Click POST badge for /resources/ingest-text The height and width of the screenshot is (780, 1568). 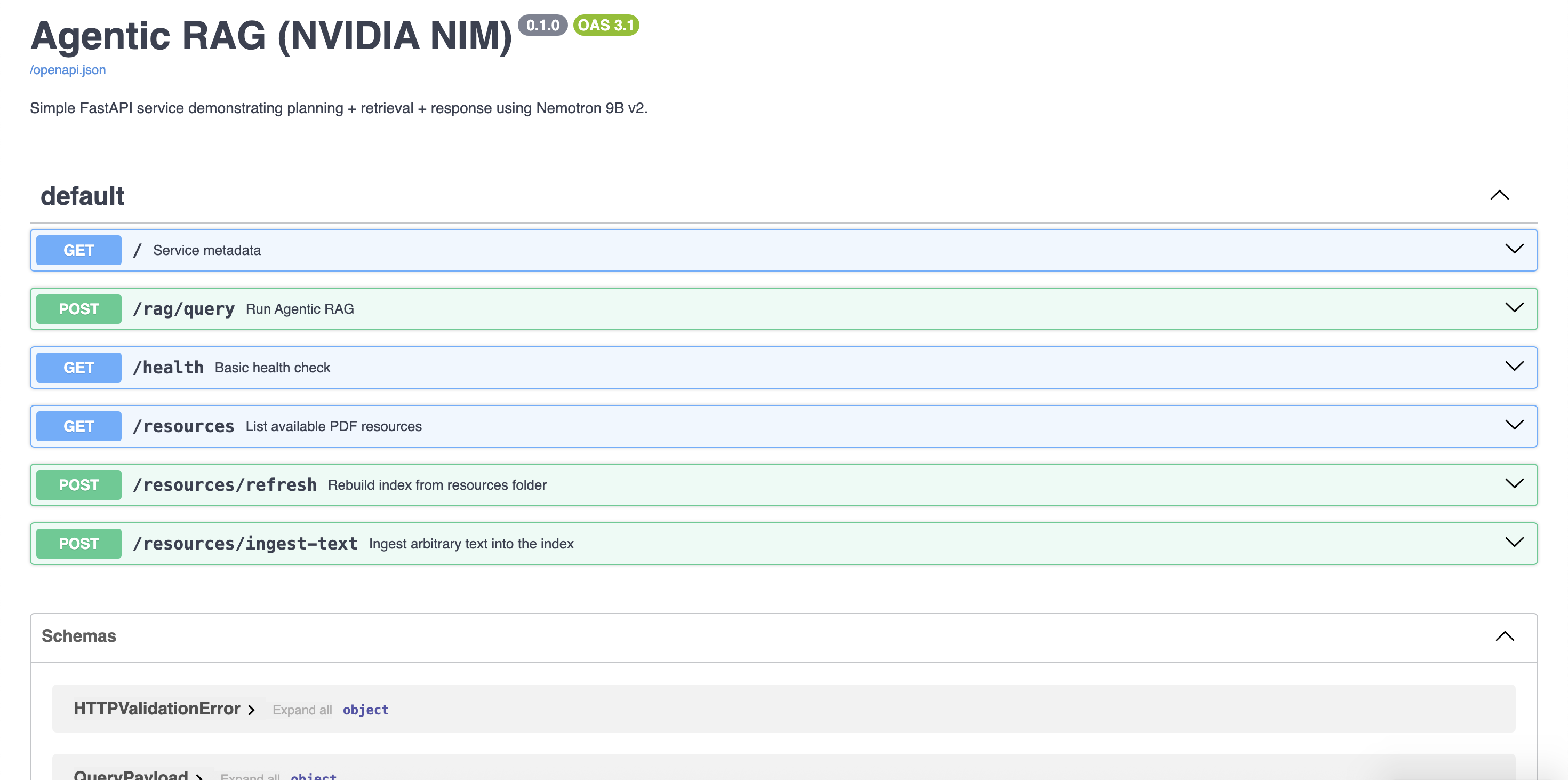click(x=78, y=544)
